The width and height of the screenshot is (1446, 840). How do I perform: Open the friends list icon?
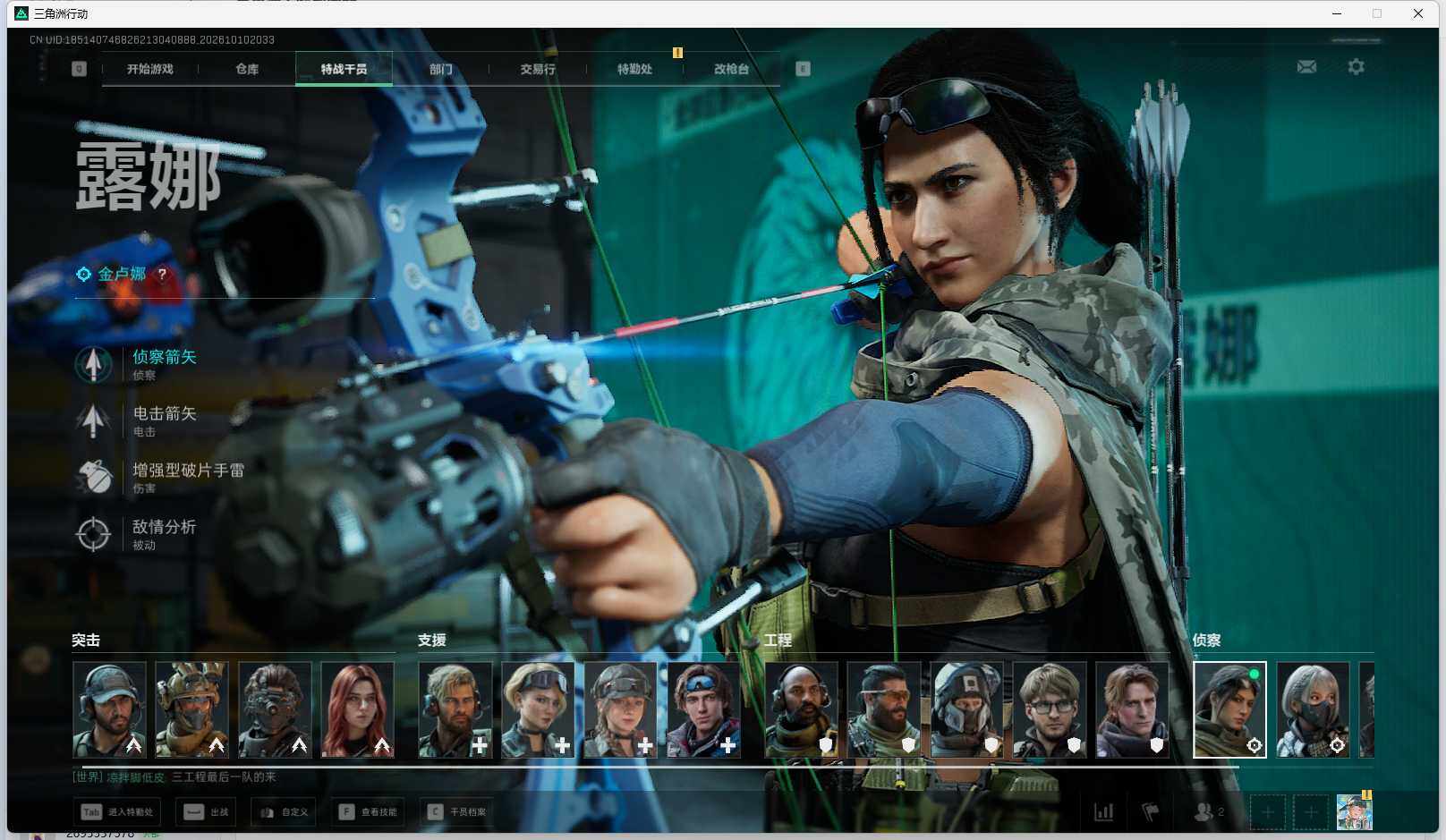(1209, 812)
